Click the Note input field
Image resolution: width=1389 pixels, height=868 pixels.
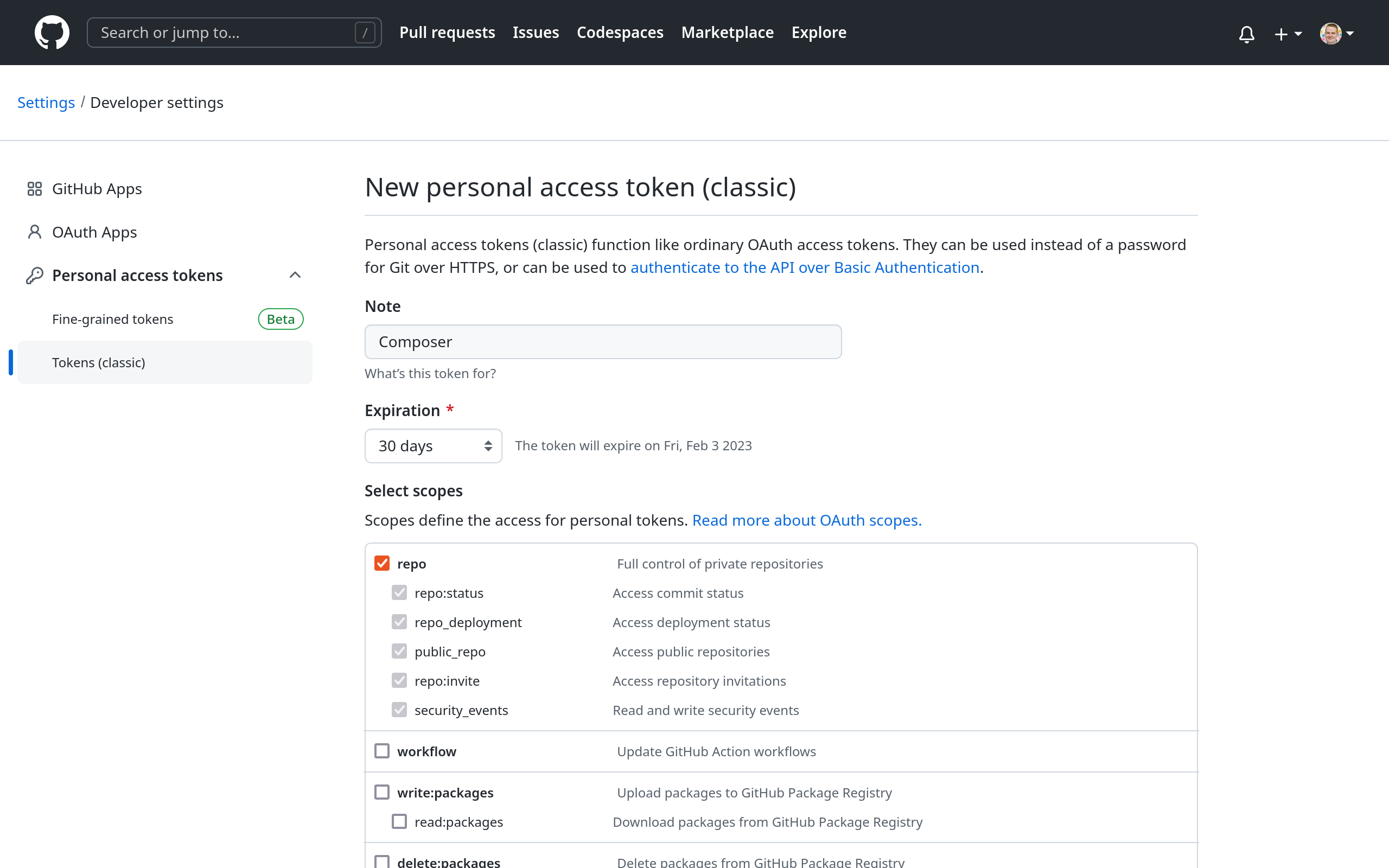602,341
